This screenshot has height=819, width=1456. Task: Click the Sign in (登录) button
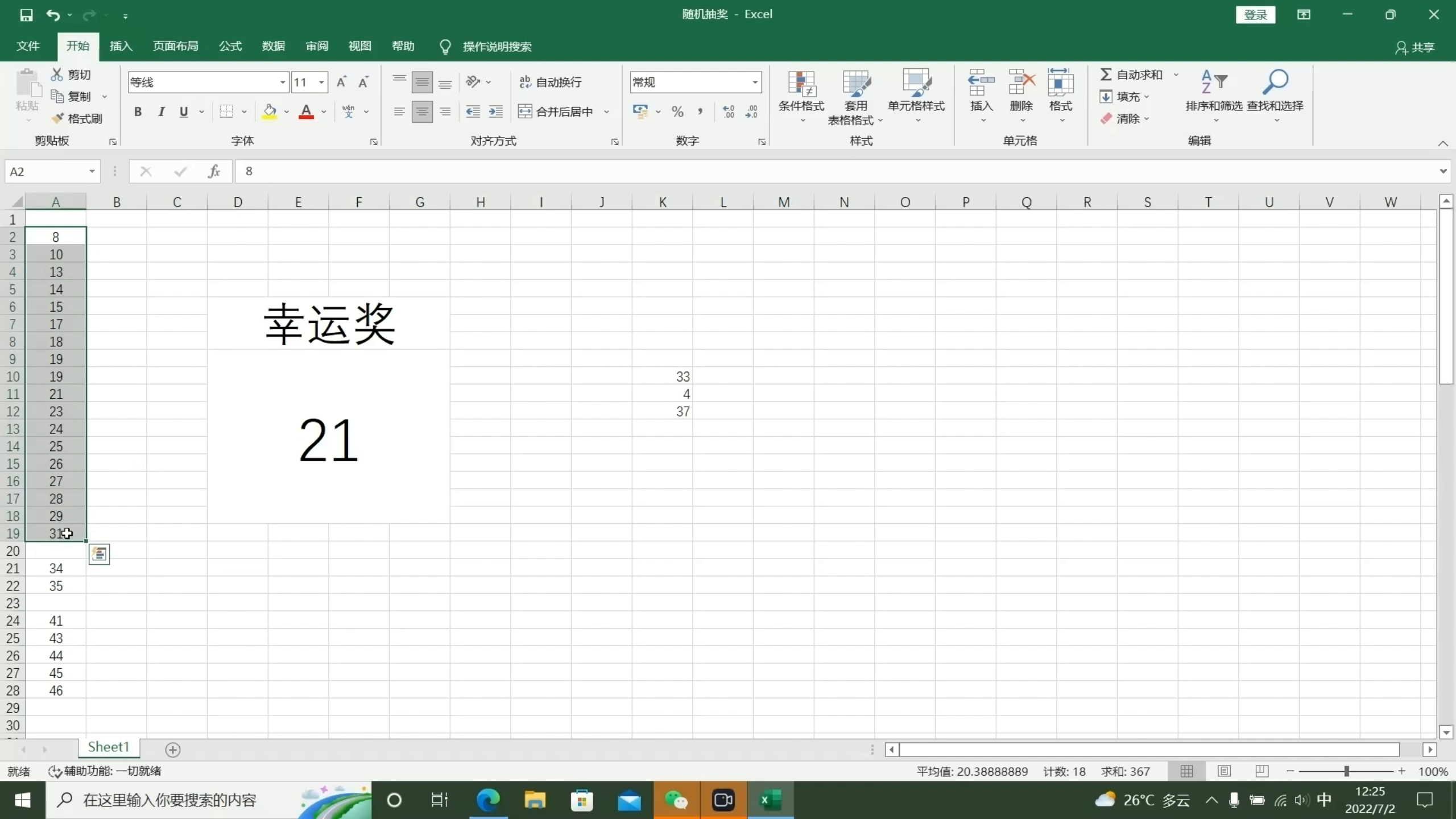1255,15
